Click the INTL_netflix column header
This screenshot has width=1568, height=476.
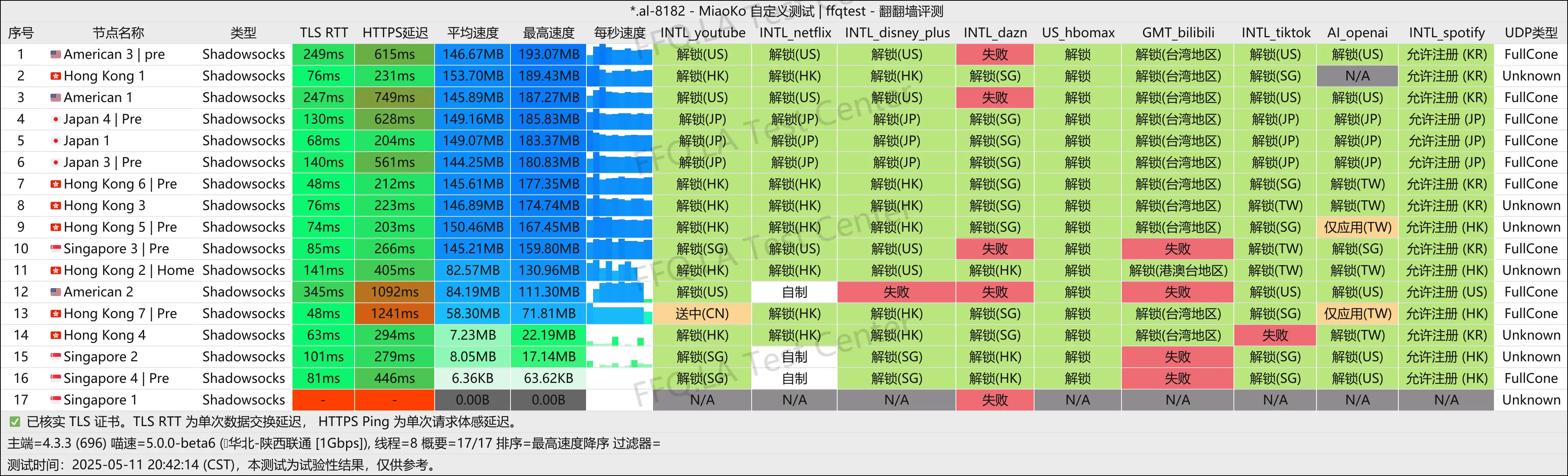tap(795, 33)
